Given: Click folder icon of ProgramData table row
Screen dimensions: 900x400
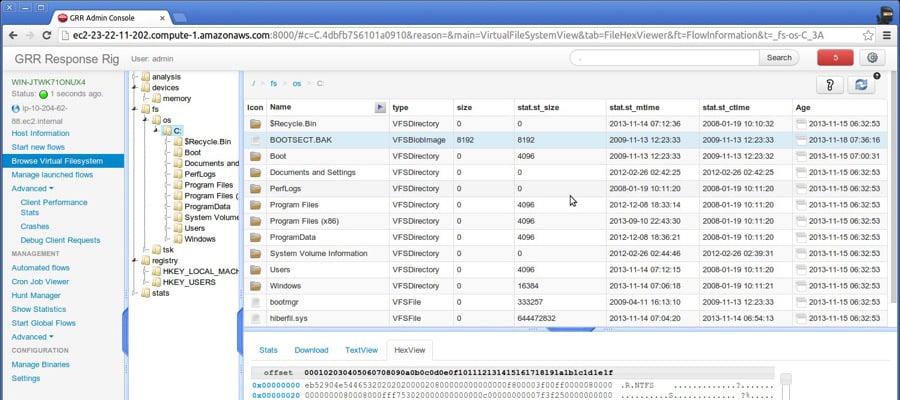Looking at the screenshot, I should (x=255, y=237).
